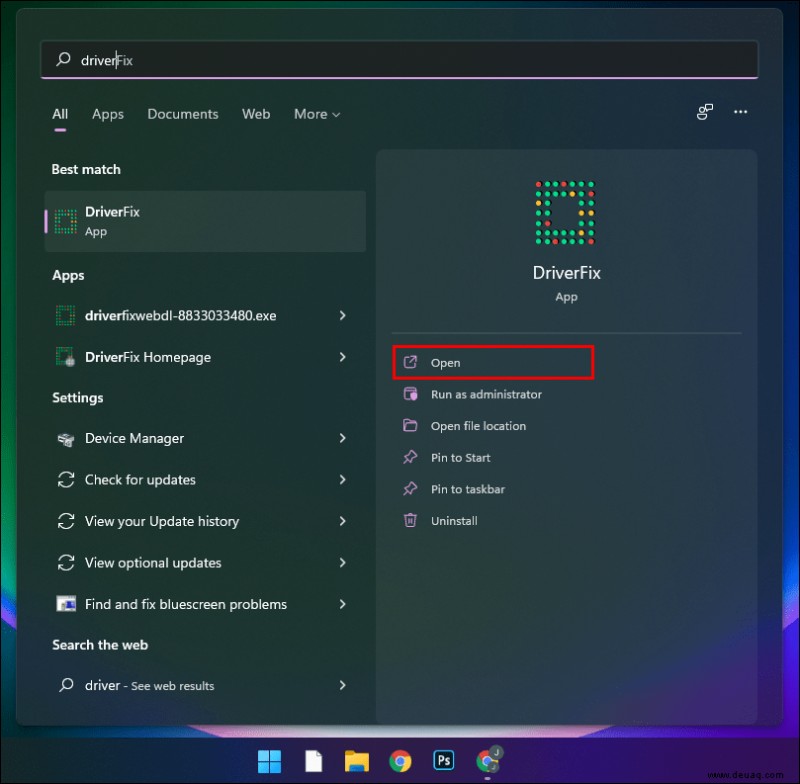The height and width of the screenshot is (784, 800).
Task: Switch to the Documents search tab
Action: pyautogui.click(x=183, y=114)
